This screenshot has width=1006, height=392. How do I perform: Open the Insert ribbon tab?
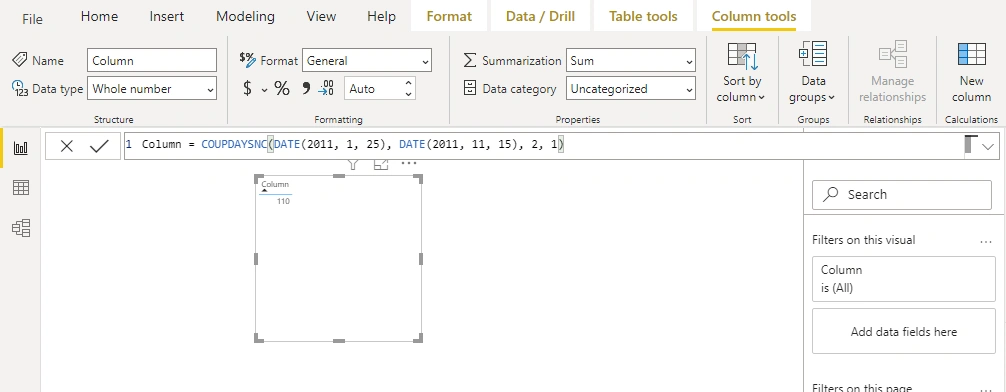point(167,17)
